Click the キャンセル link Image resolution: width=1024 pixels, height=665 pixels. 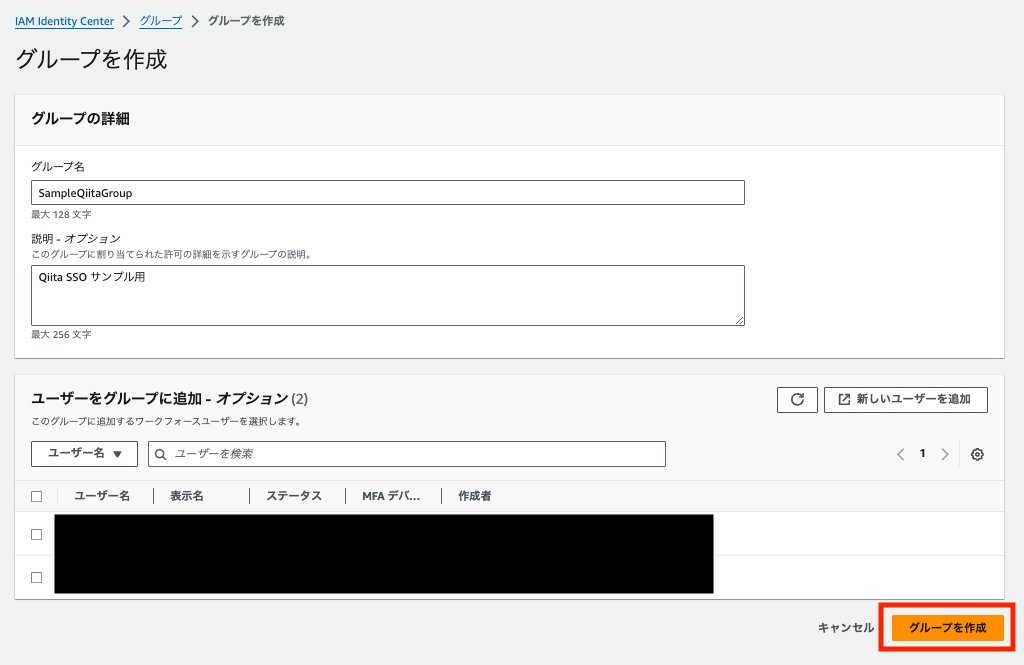[x=845, y=627]
